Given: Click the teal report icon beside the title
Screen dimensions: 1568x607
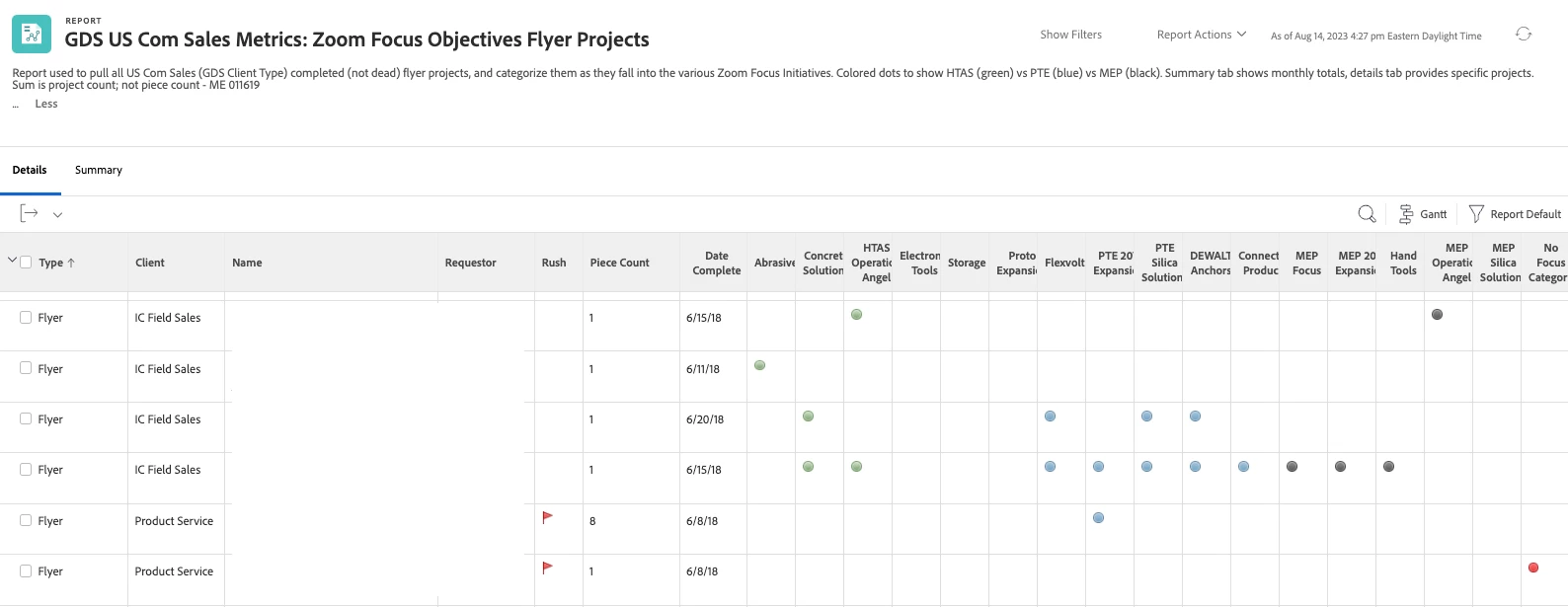Looking at the screenshot, I should coord(32,35).
